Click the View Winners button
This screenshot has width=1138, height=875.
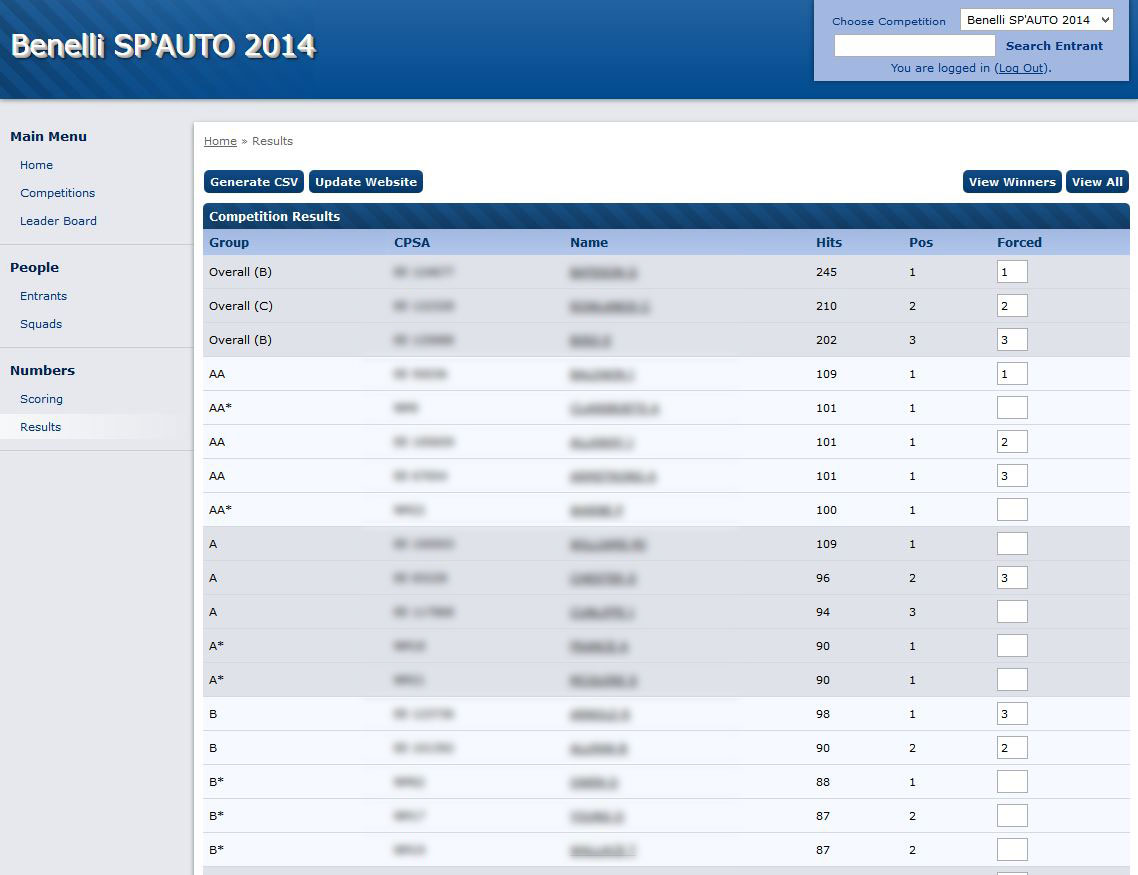point(1012,181)
